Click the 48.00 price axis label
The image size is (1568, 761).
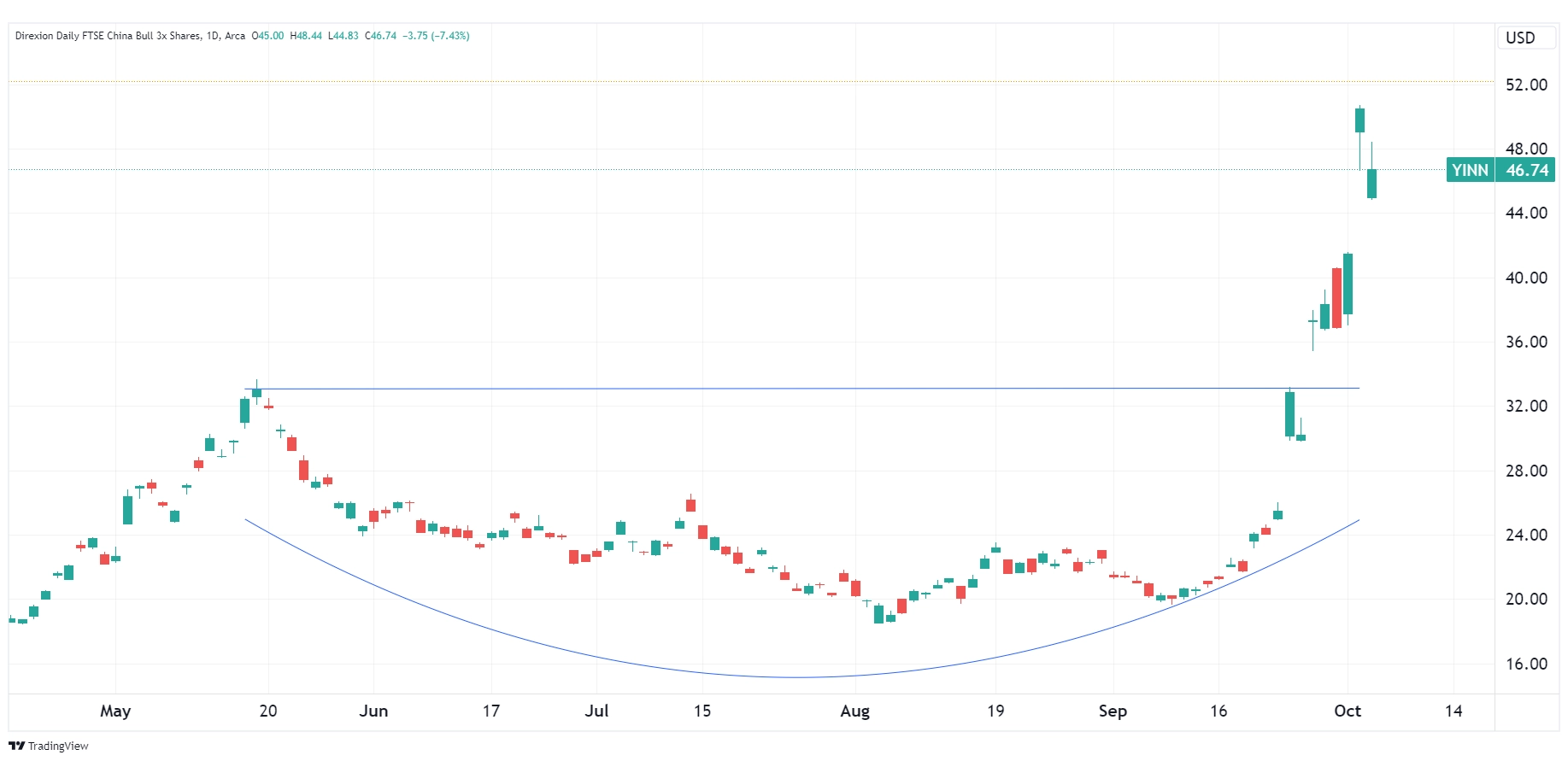tap(1526, 149)
